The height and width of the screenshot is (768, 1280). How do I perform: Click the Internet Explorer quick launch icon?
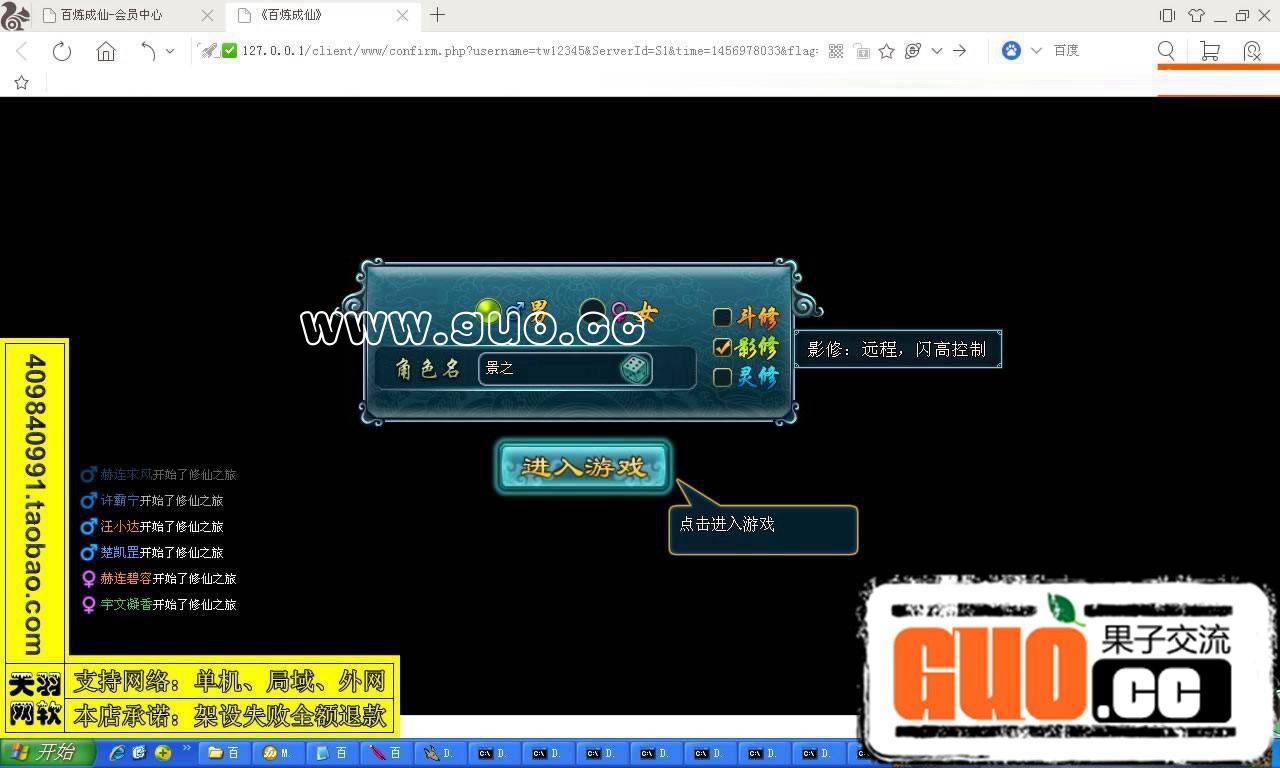click(117, 752)
